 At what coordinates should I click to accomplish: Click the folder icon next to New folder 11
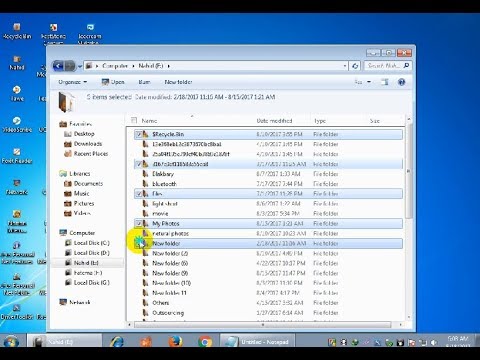tap(145, 293)
